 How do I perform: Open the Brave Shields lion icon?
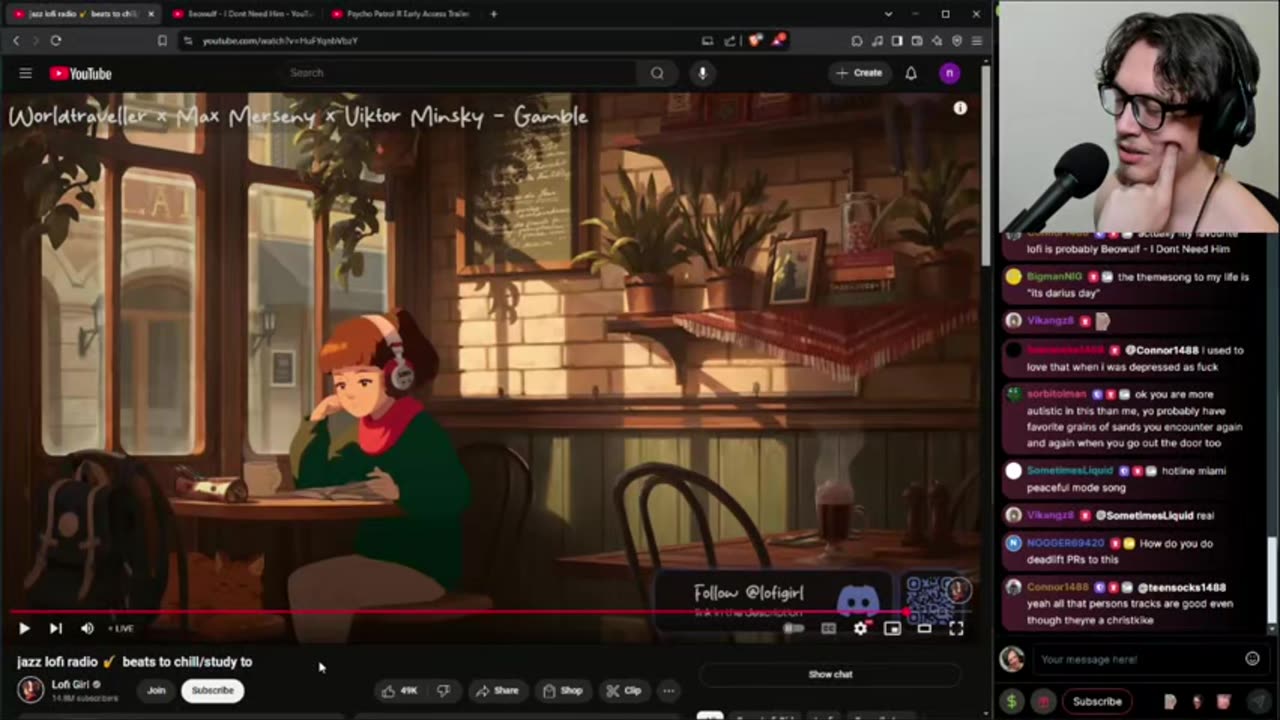(x=755, y=41)
